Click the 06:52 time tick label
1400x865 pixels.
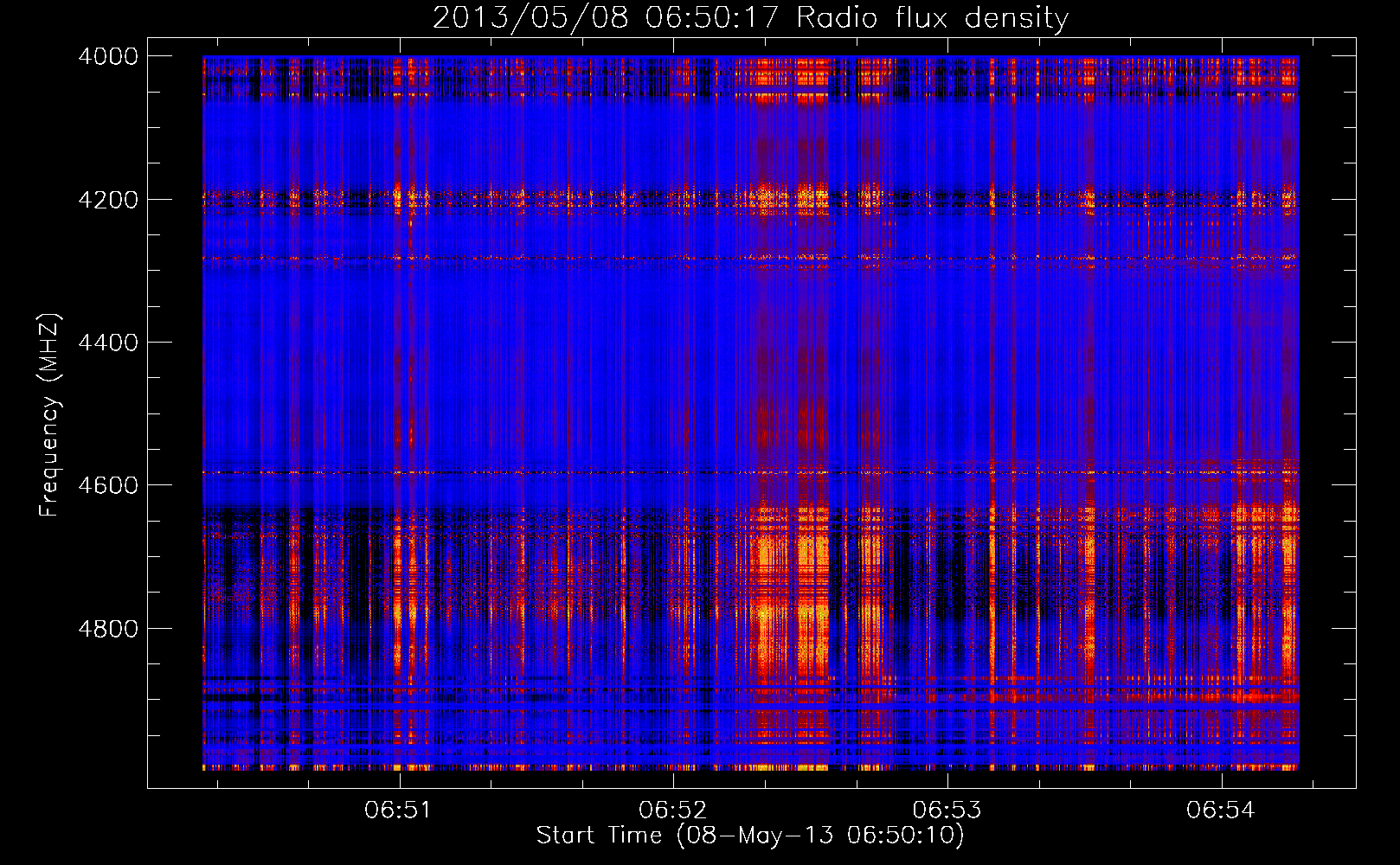click(672, 810)
